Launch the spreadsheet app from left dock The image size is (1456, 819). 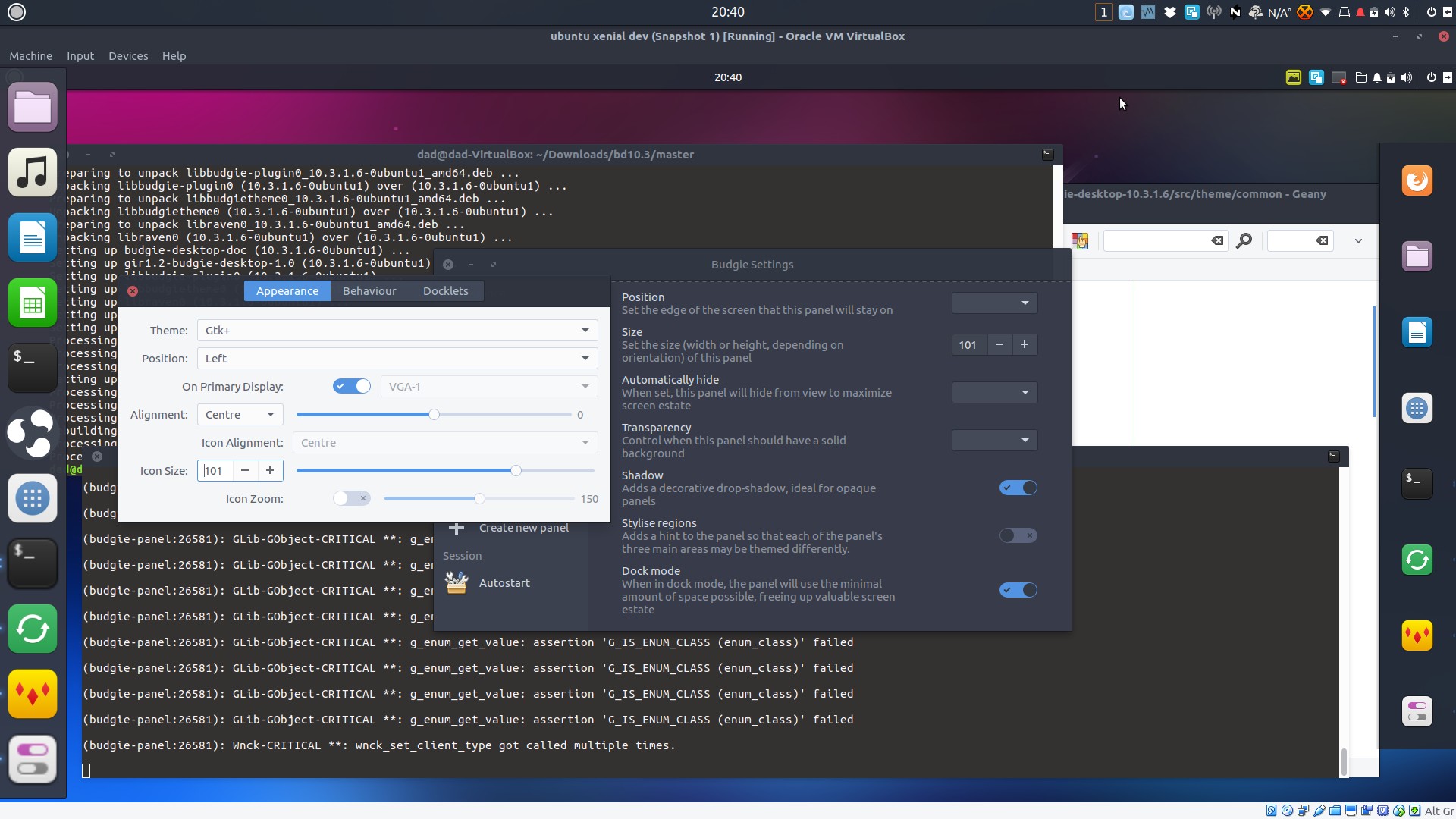point(33,303)
